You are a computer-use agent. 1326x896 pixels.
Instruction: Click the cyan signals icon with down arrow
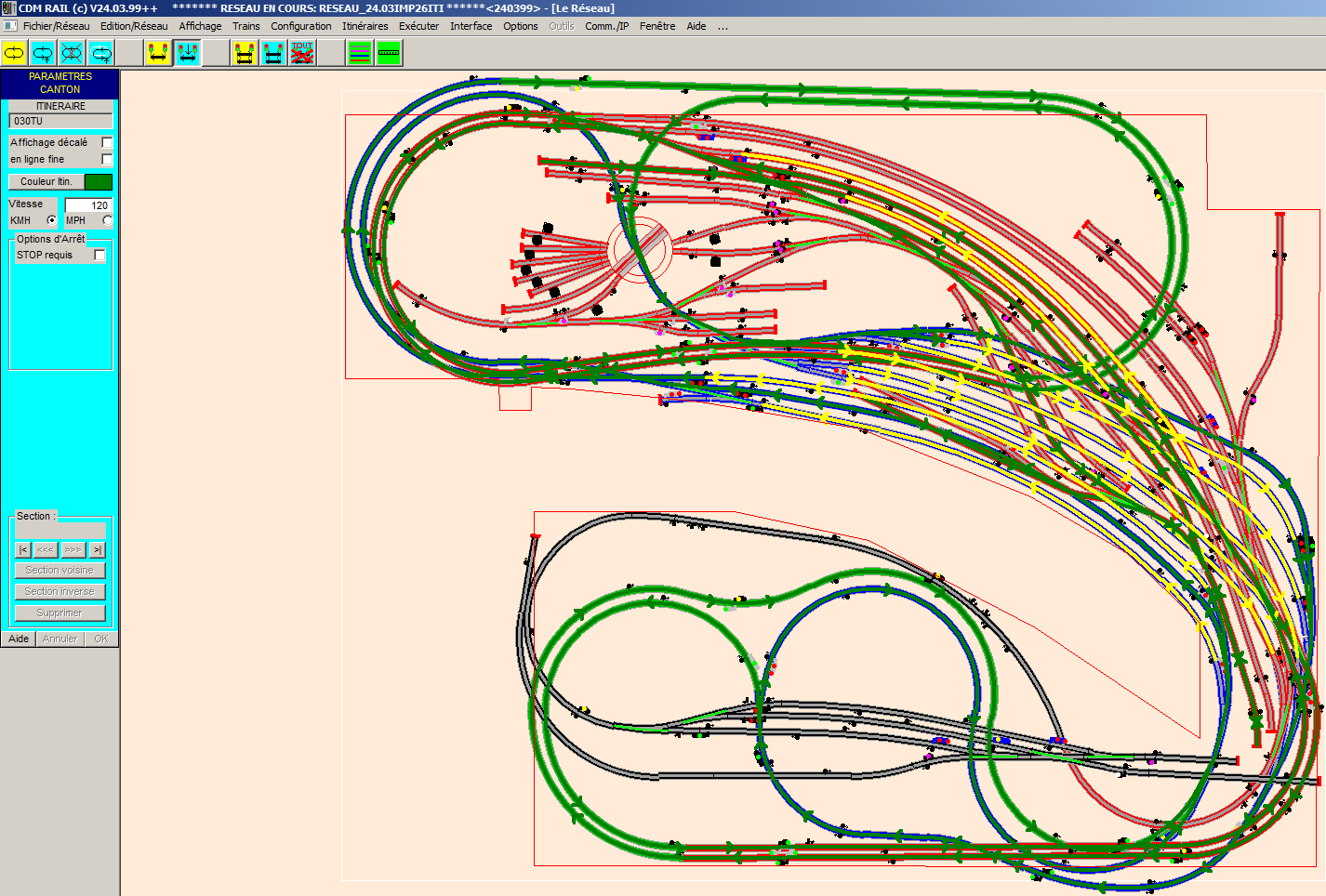tap(187, 53)
